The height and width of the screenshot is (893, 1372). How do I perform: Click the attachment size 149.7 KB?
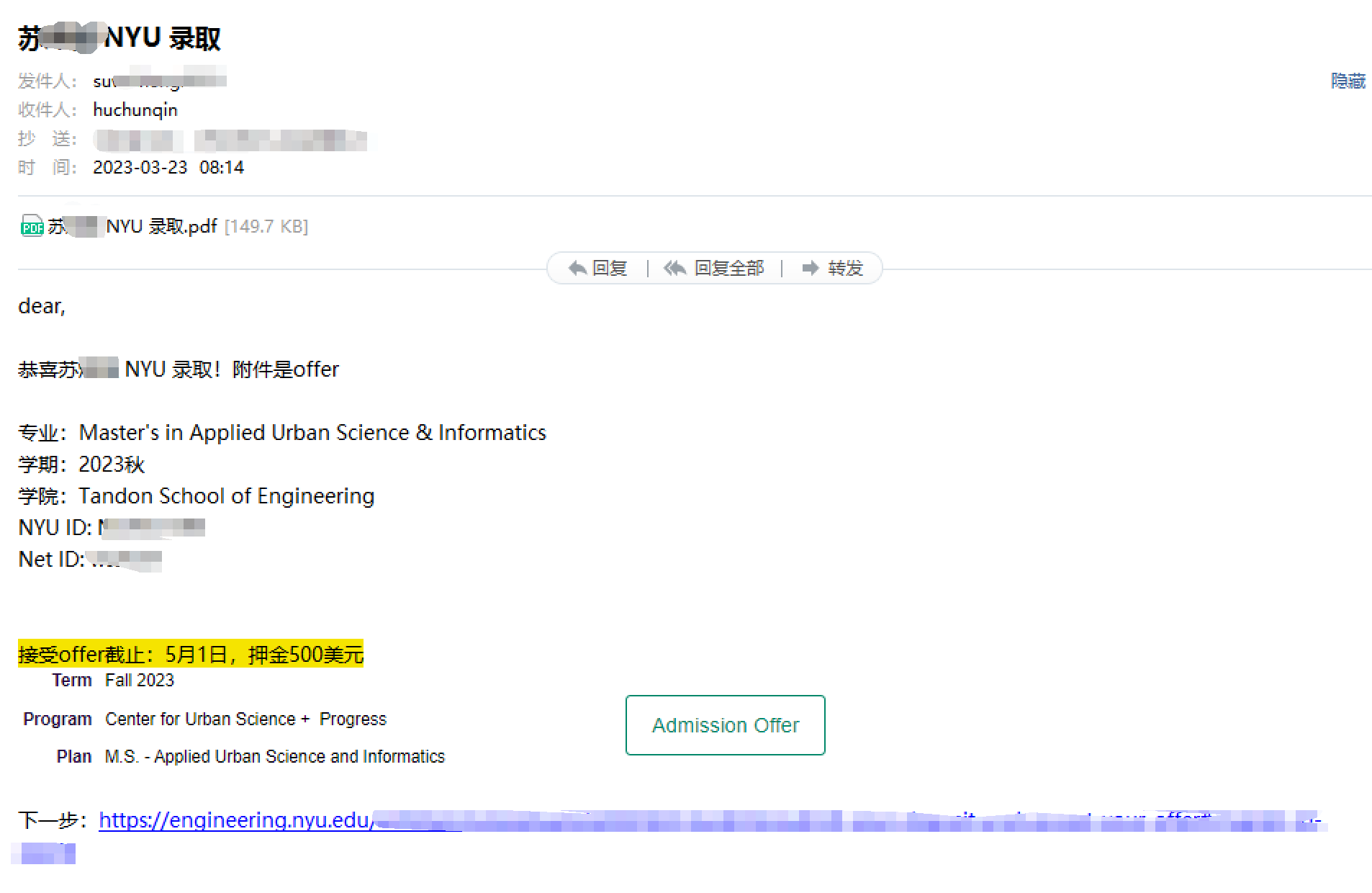(266, 226)
